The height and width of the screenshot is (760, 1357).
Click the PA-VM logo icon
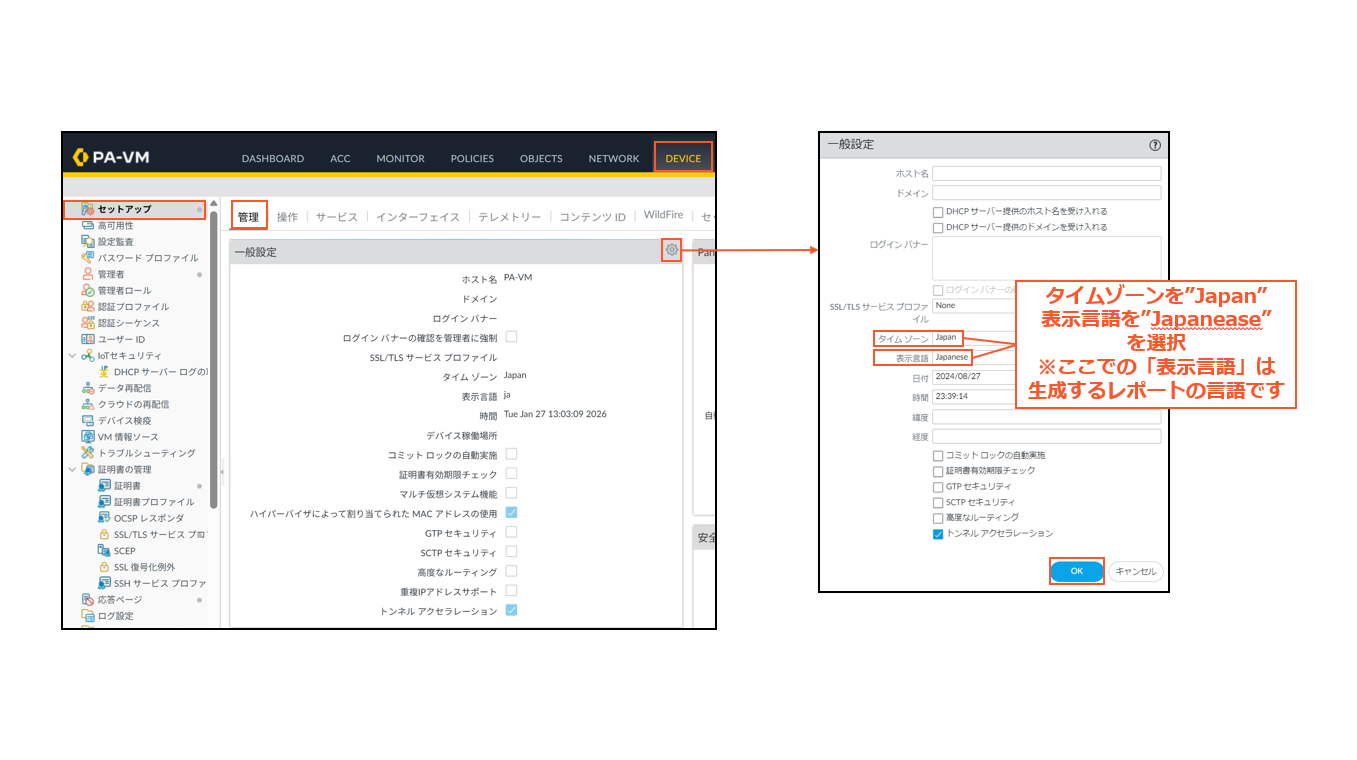[81, 157]
